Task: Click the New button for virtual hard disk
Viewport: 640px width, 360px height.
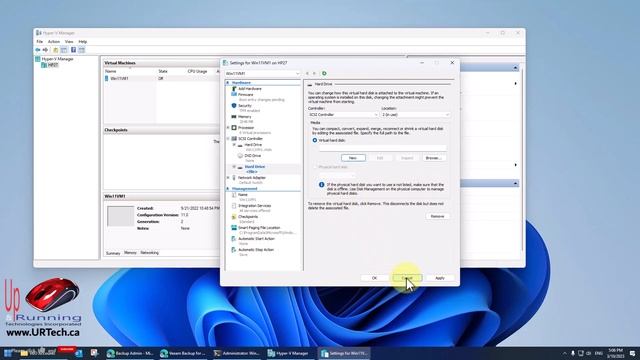Action: [353, 158]
